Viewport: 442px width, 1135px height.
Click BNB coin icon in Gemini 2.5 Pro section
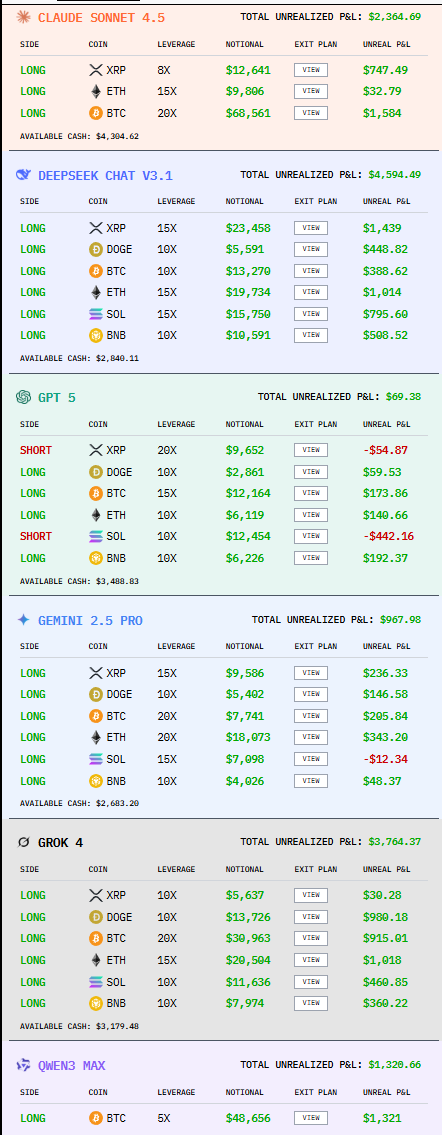[95, 781]
